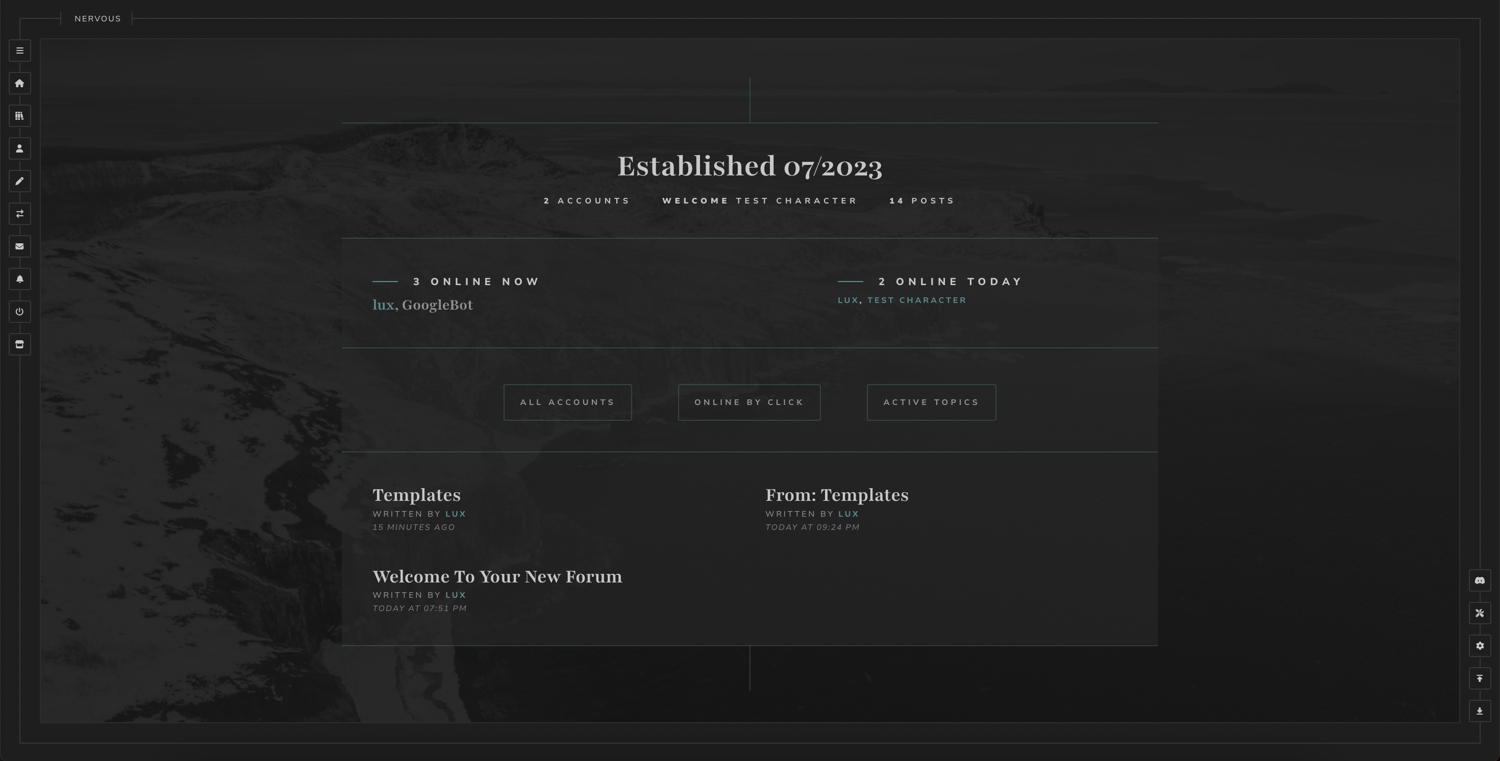Click the 3 ONLINE NOW heading
Image resolution: width=1500 pixels, height=761 pixels.
[476, 282]
